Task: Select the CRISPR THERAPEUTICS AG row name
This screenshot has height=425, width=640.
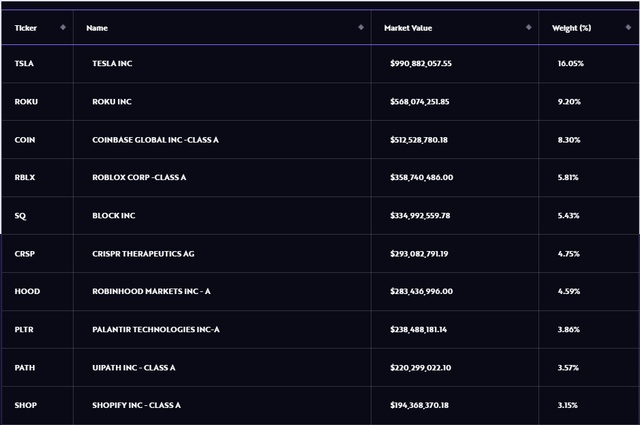Action: click(x=142, y=253)
